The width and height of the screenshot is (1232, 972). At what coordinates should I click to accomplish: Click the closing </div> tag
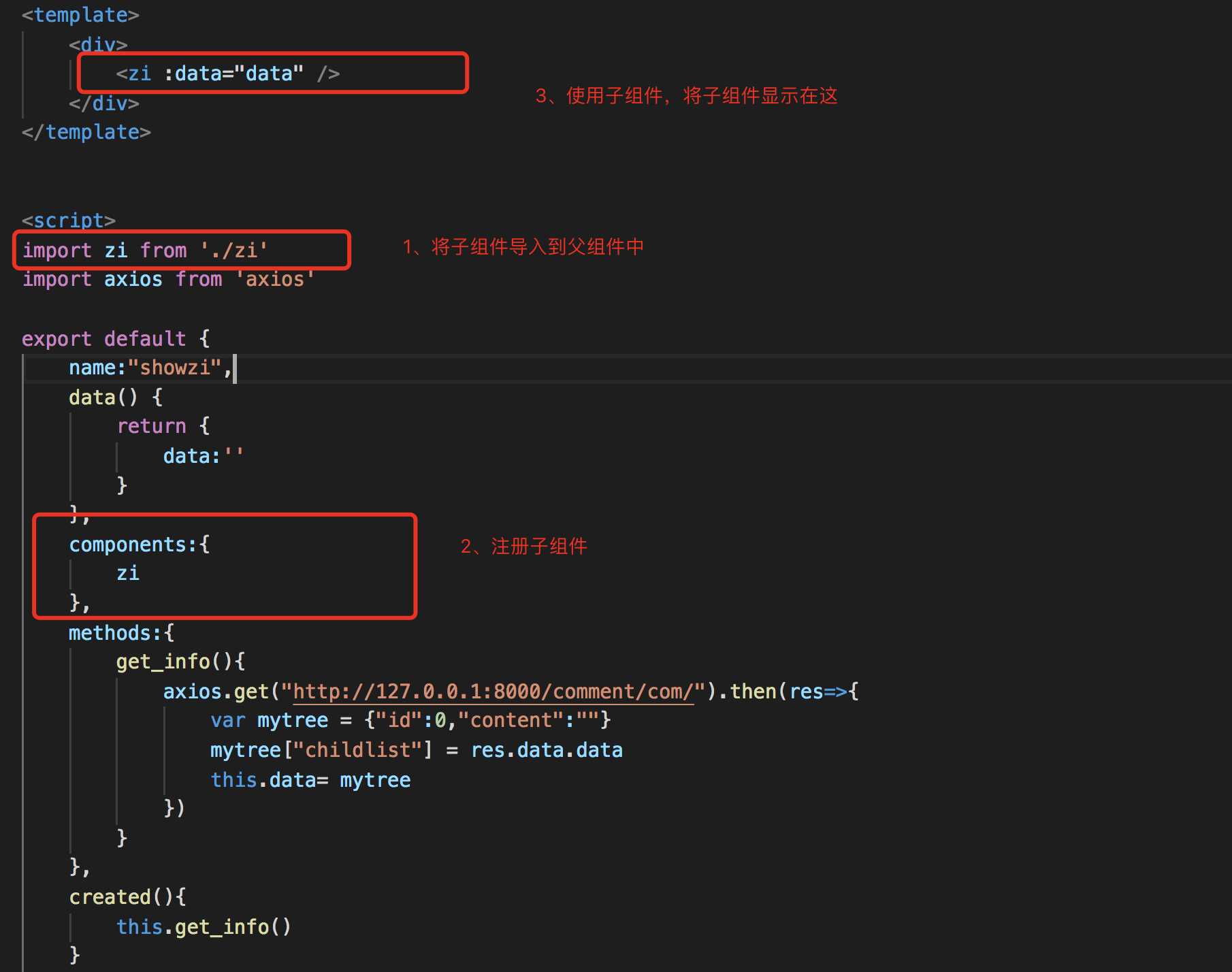104,103
